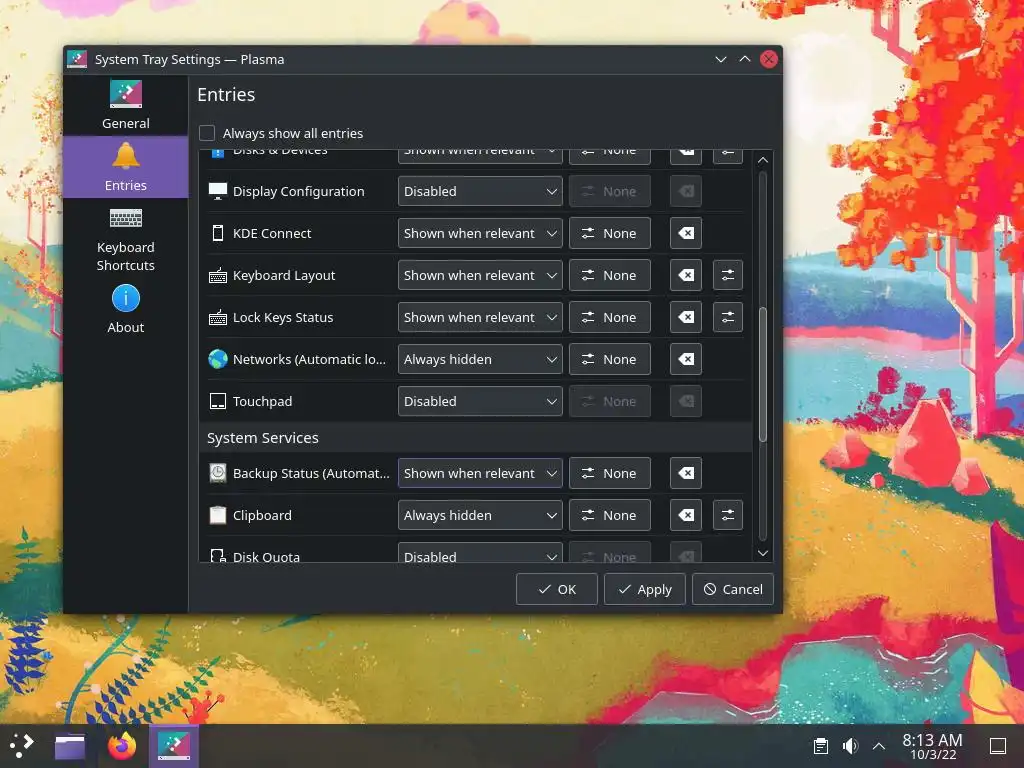Click System Settings taskbar entry
The height and width of the screenshot is (768, 1024).
pos(174,746)
